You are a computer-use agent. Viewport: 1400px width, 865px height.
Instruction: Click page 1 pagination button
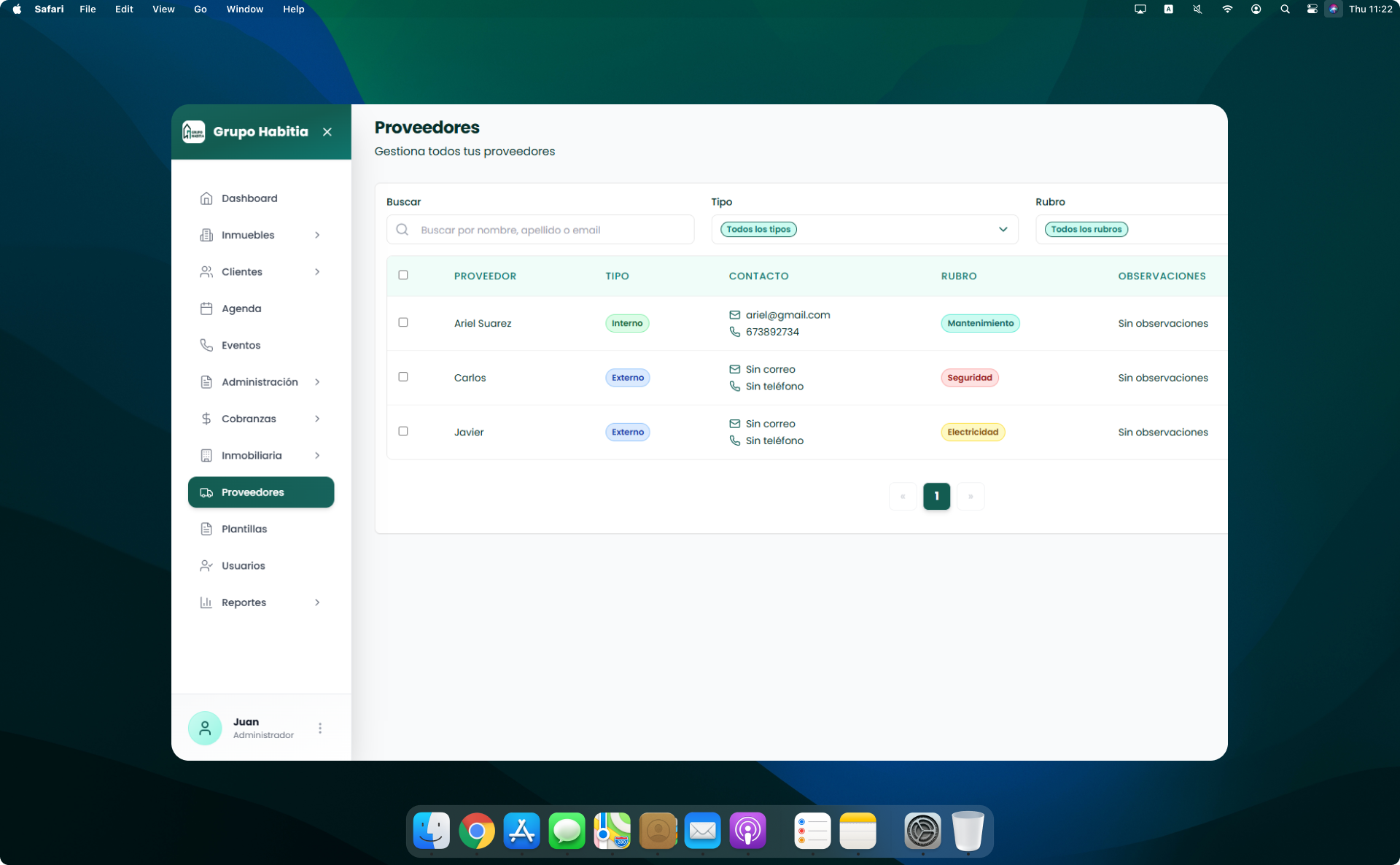[936, 496]
